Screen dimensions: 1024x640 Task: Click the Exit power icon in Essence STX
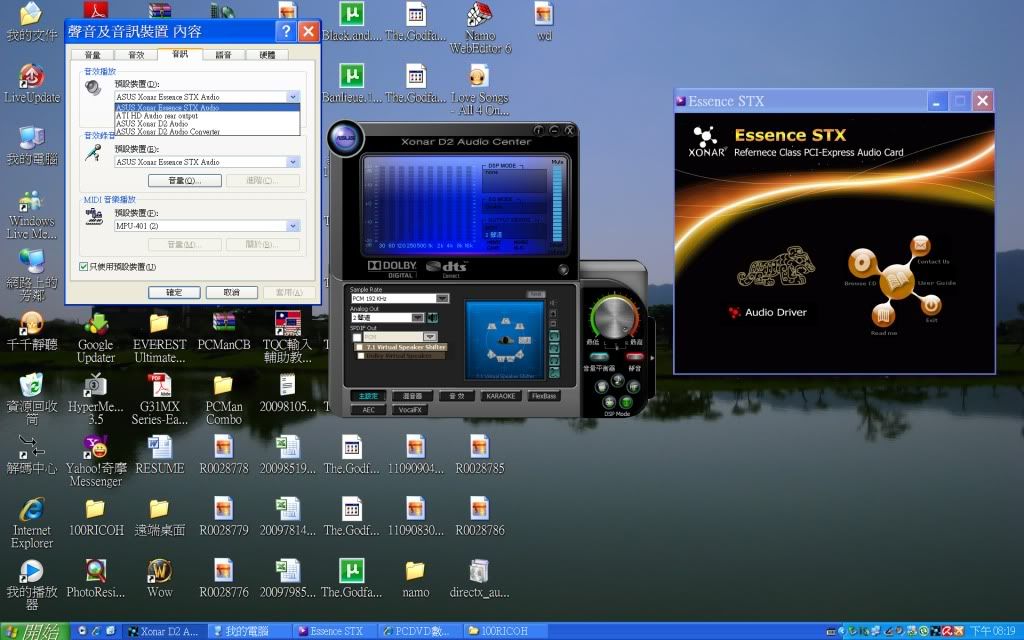pyautogui.click(x=931, y=305)
